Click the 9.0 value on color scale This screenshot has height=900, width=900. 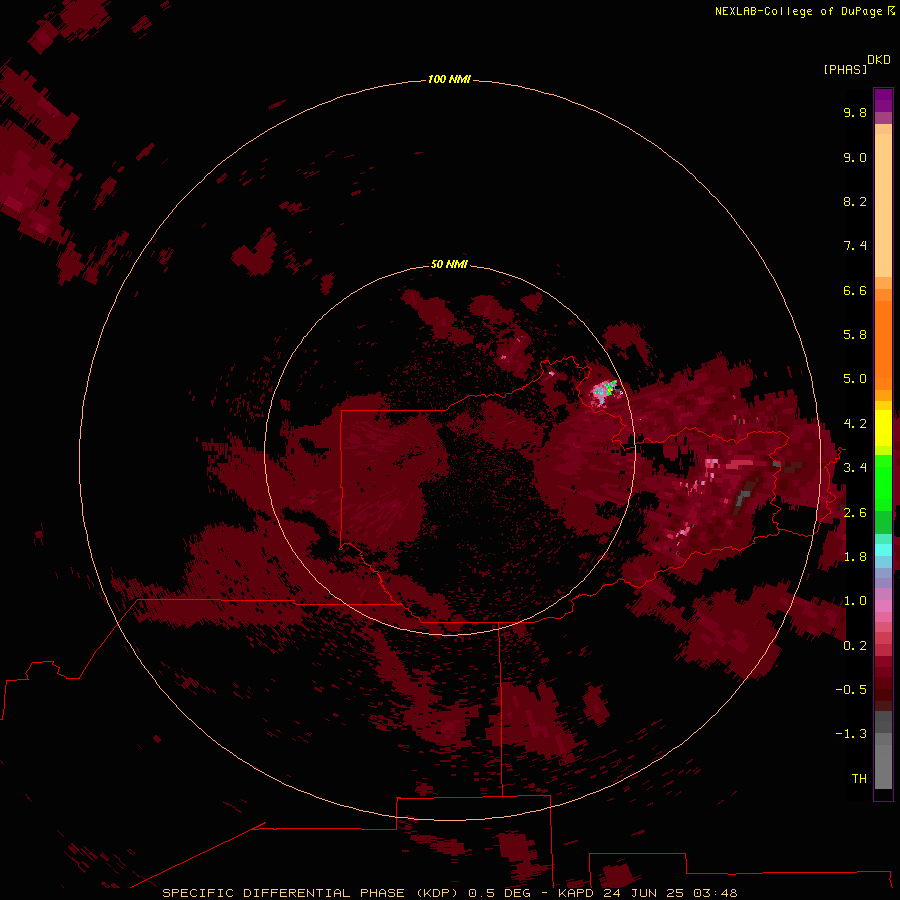tap(855, 157)
